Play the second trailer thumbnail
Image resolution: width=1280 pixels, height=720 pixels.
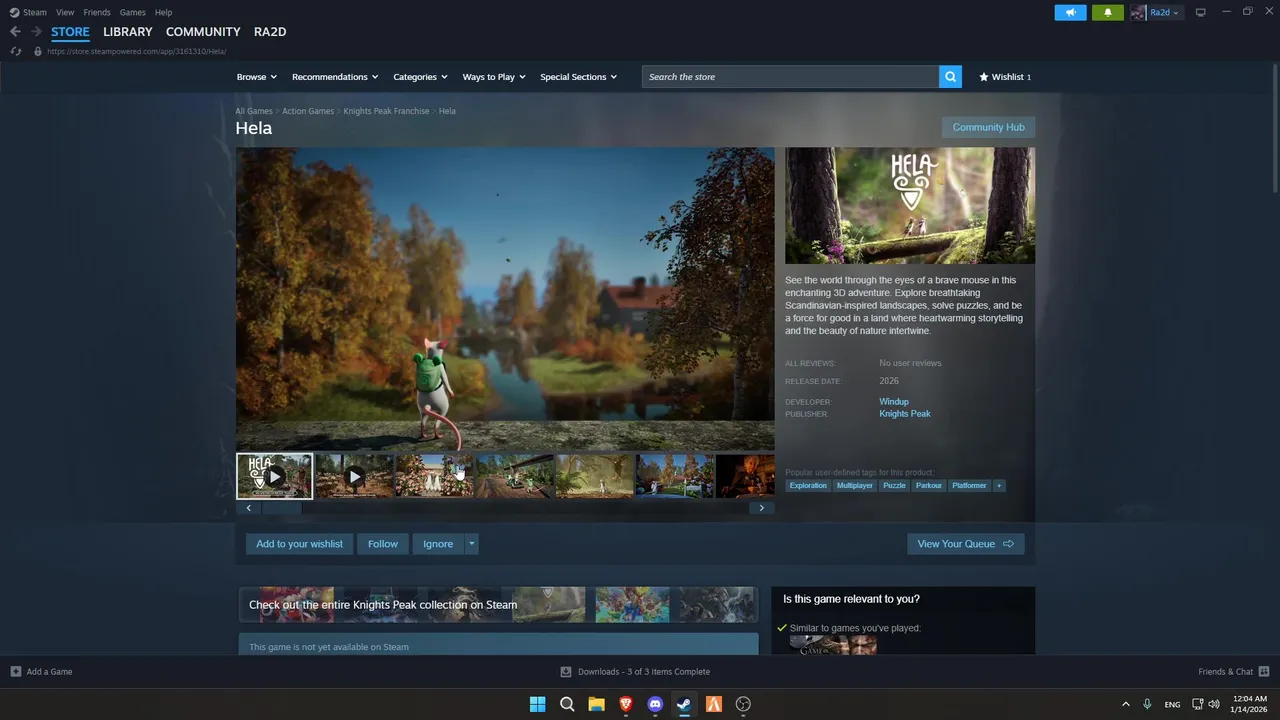[x=354, y=476]
